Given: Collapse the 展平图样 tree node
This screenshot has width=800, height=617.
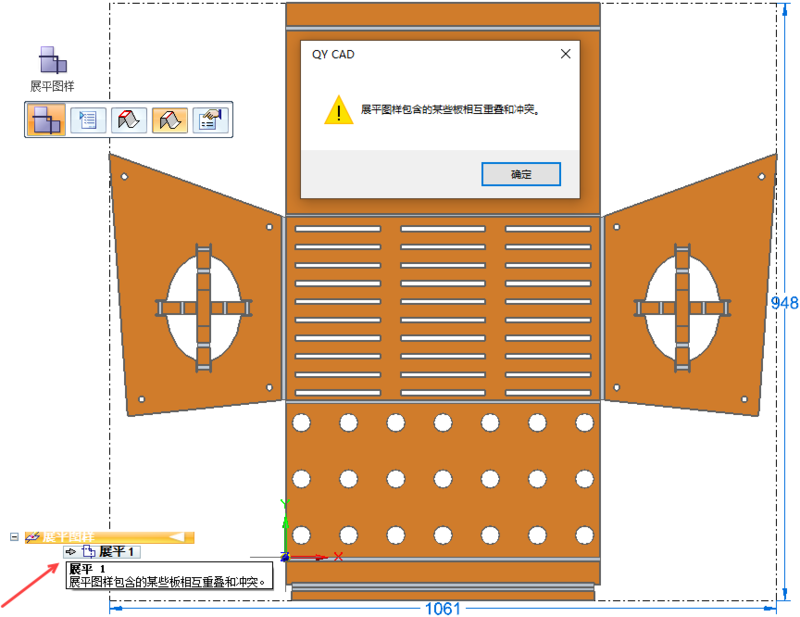Looking at the screenshot, I should 15,537.
